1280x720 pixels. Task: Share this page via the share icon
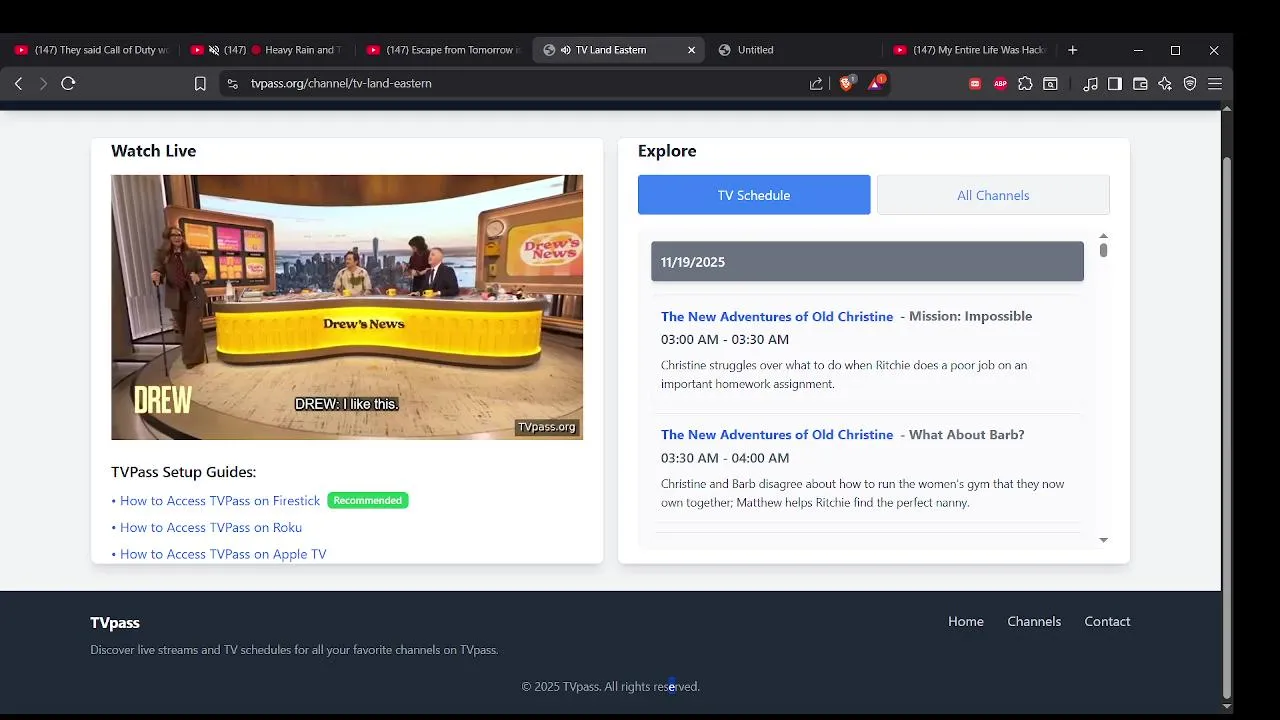816,84
